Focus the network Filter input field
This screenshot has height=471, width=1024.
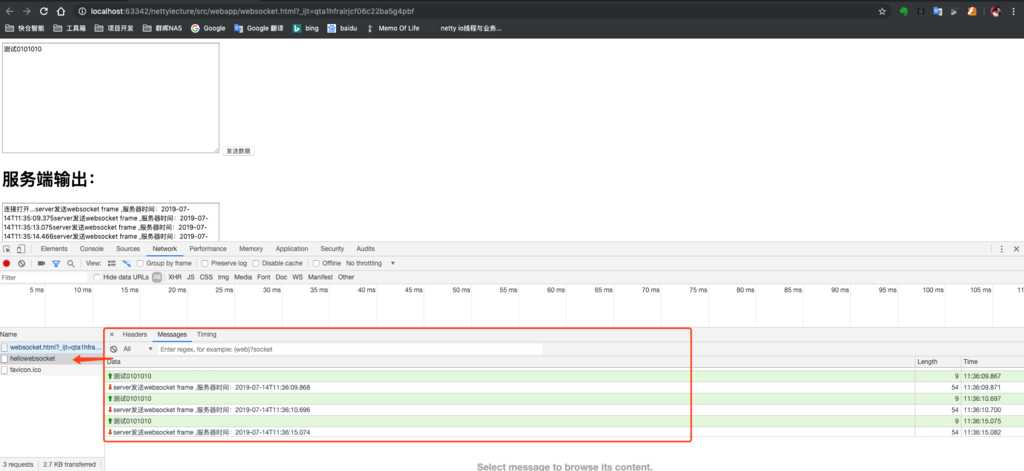44,277
